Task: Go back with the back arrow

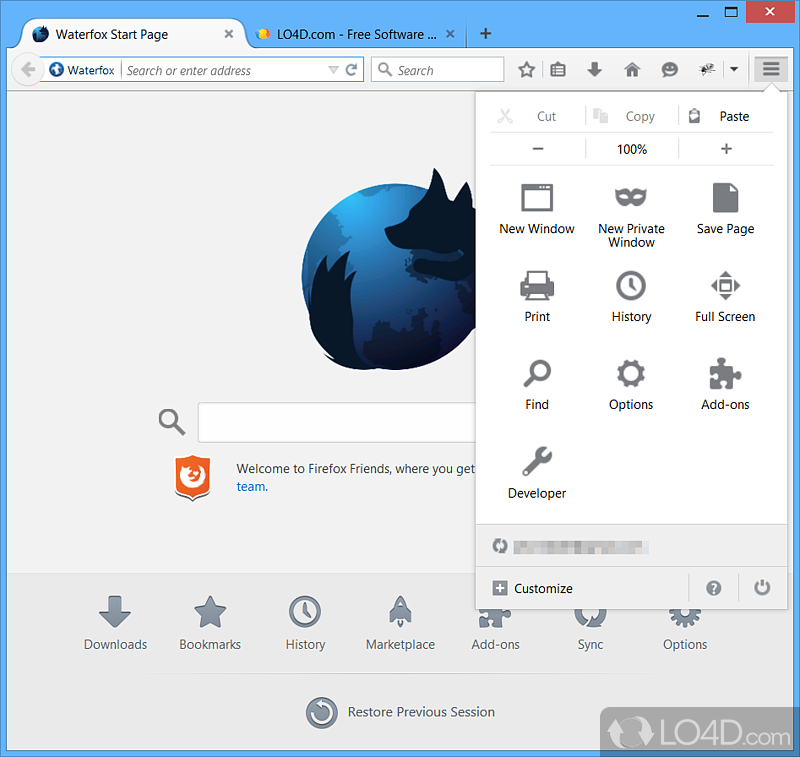Action: 28,69
